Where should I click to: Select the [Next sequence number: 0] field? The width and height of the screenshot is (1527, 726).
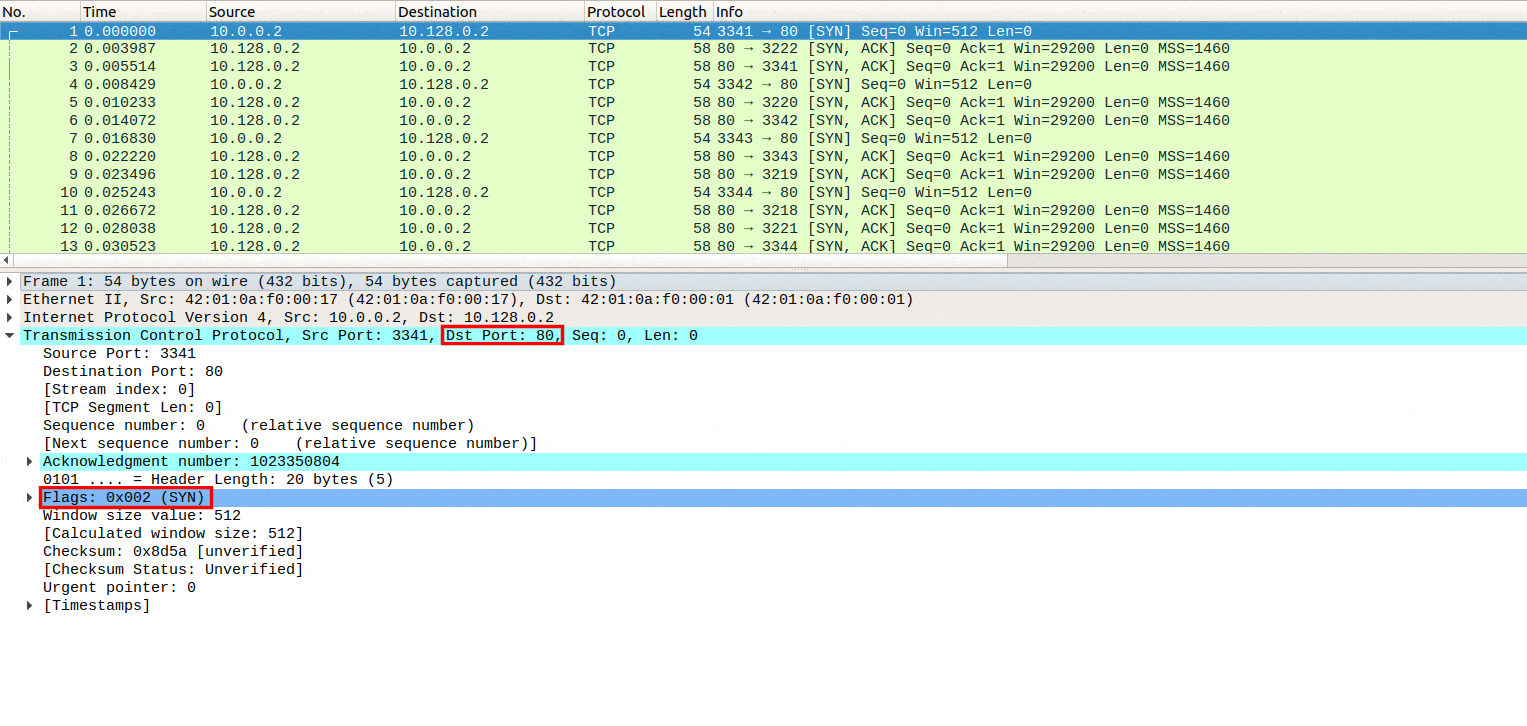[290, 444]
